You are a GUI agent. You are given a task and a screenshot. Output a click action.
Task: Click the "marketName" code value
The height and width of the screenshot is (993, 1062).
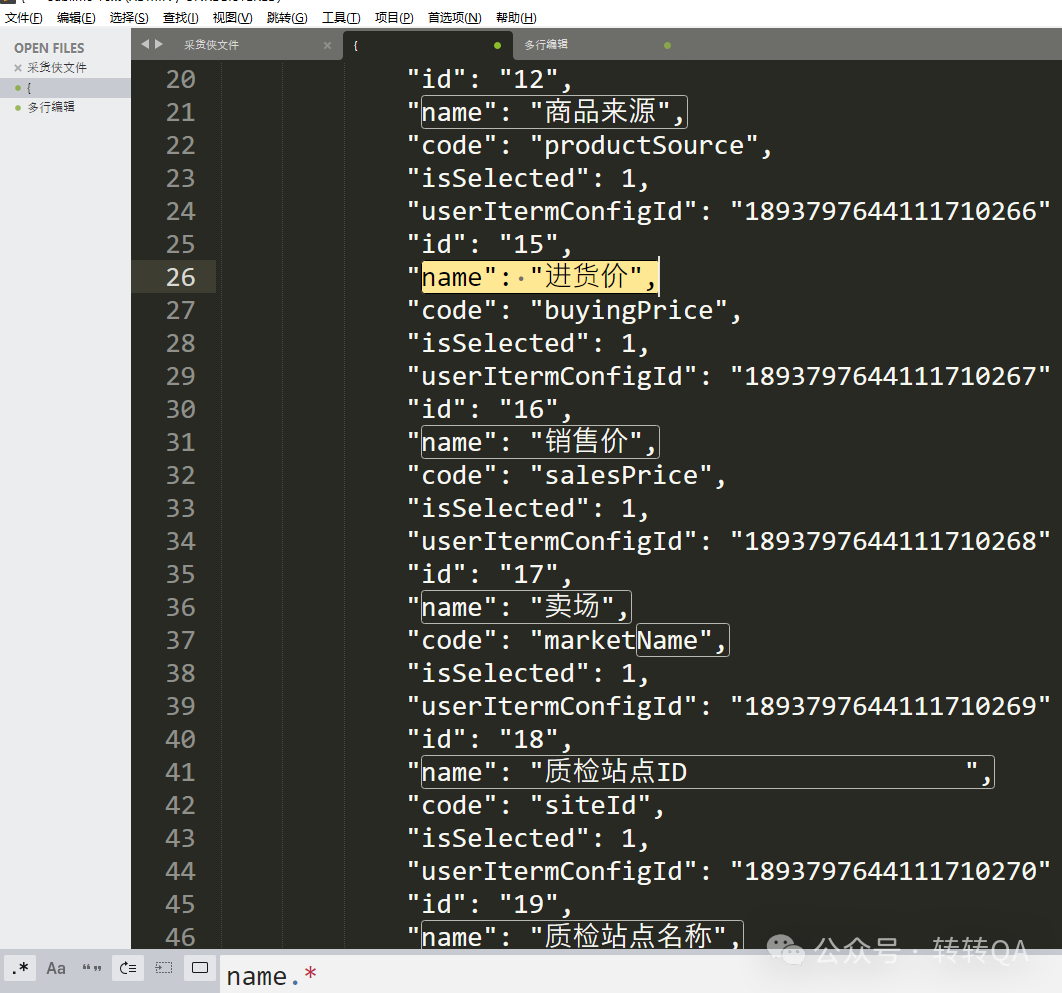621,640
